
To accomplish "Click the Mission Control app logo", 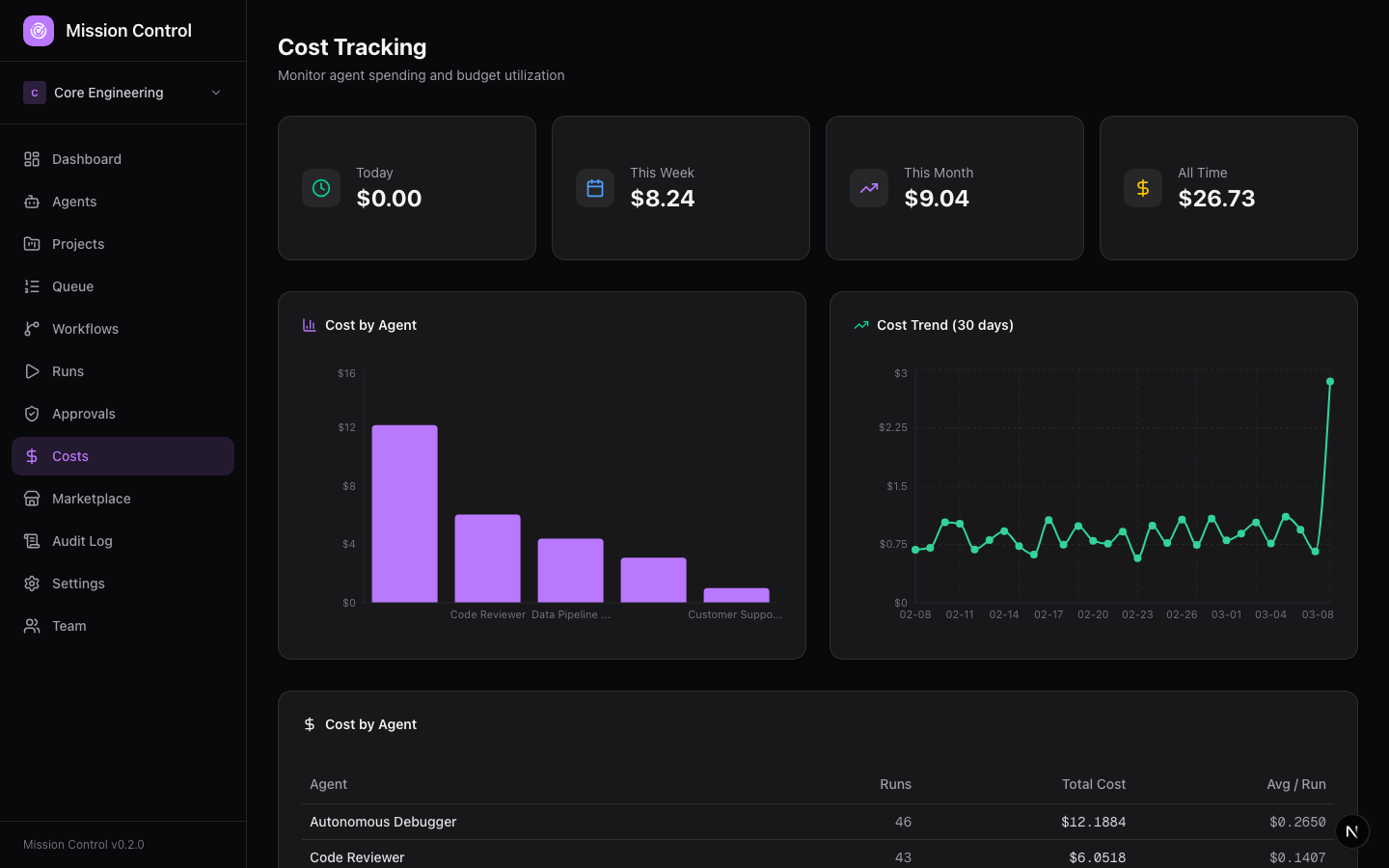I will (x=38, y=30).
